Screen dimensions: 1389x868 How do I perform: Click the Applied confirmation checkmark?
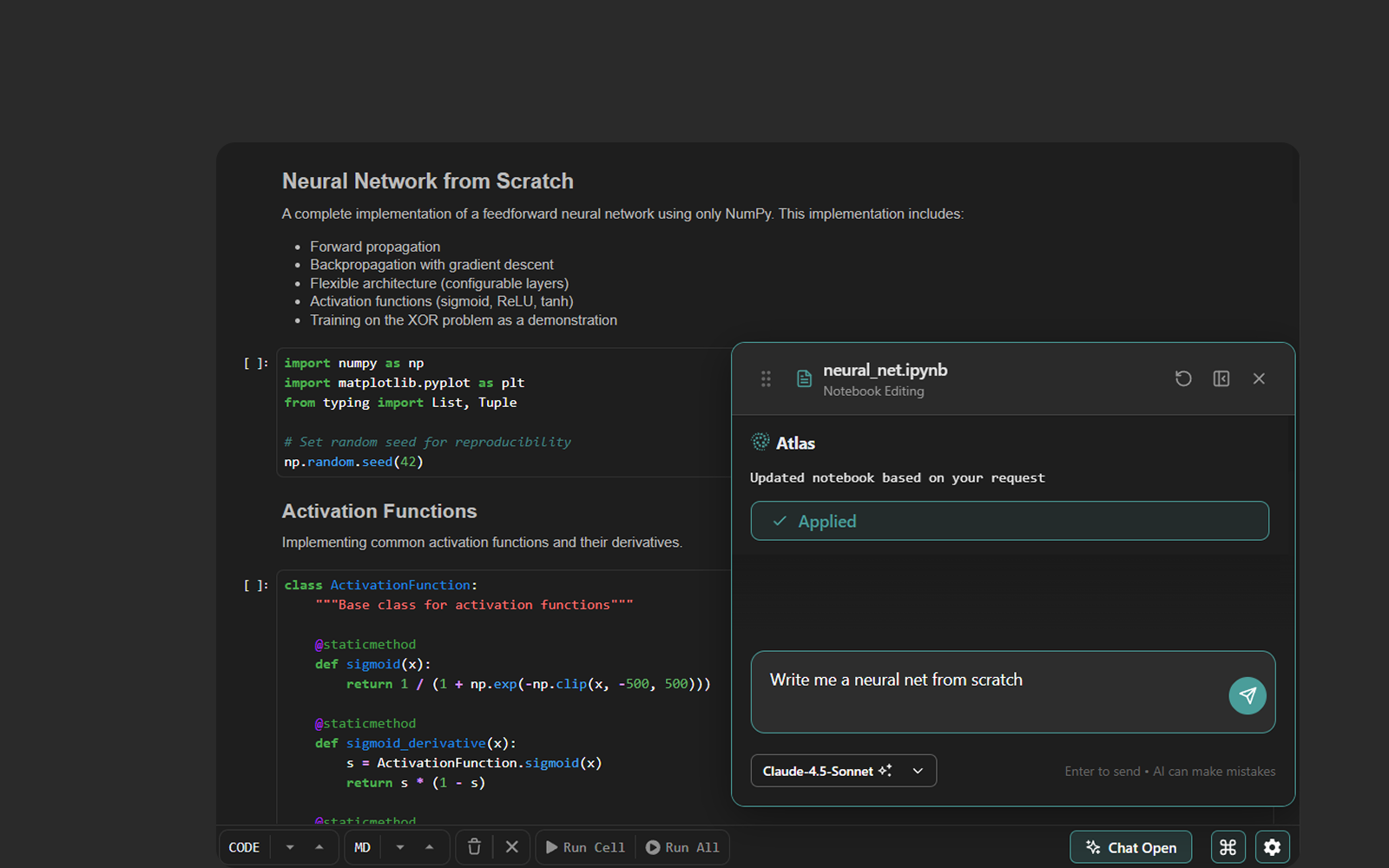tap(779, 521)
